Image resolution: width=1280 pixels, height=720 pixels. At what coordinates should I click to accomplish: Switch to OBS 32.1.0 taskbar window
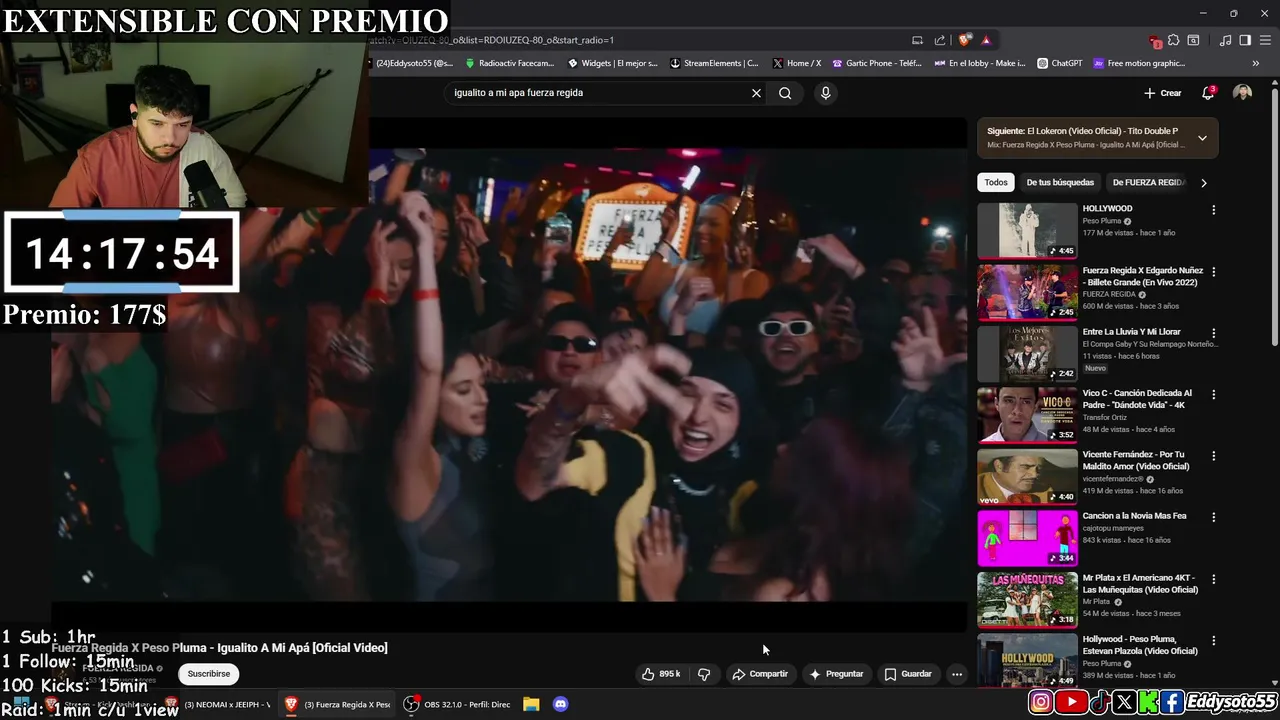pos(456,704)
